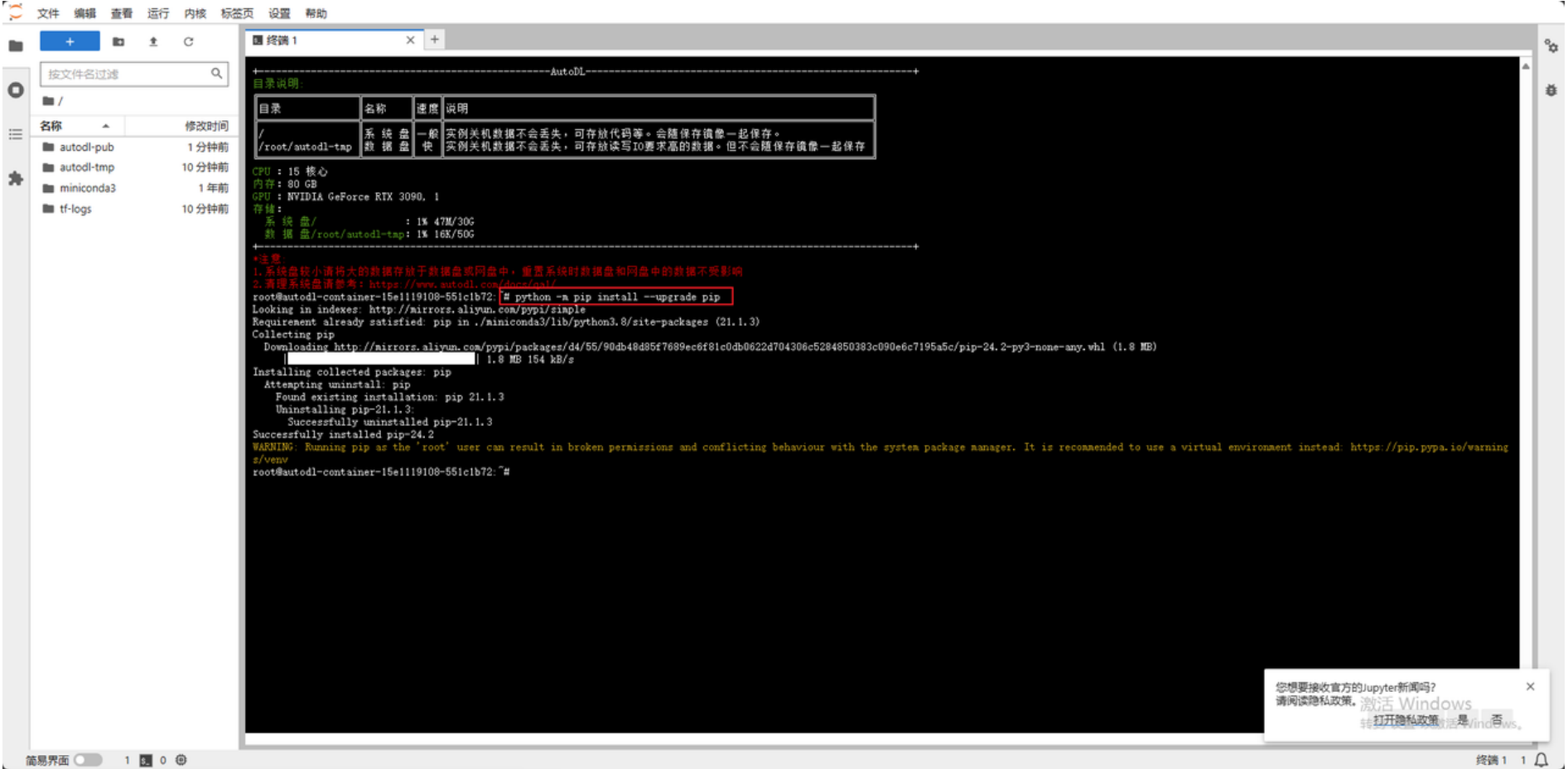Open the 标签页 menu

point(237,13)
